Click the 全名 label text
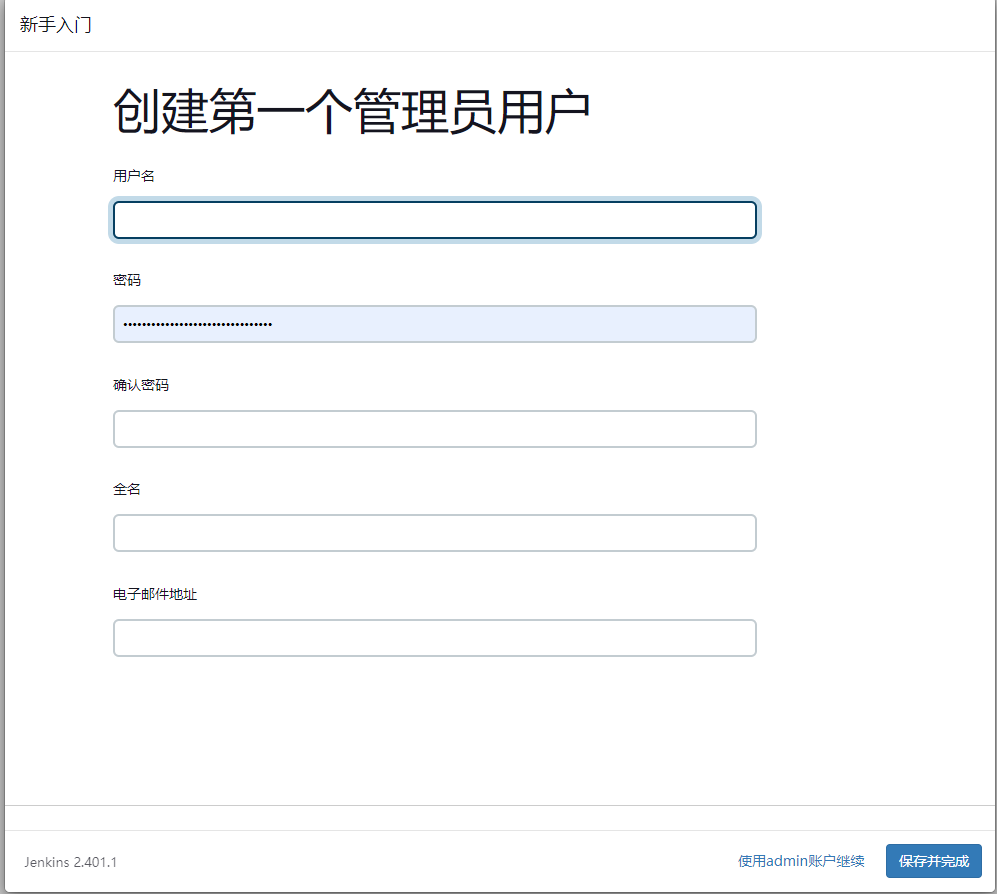The height and width of the screenshot is (894, 997). tap(127, 490)
